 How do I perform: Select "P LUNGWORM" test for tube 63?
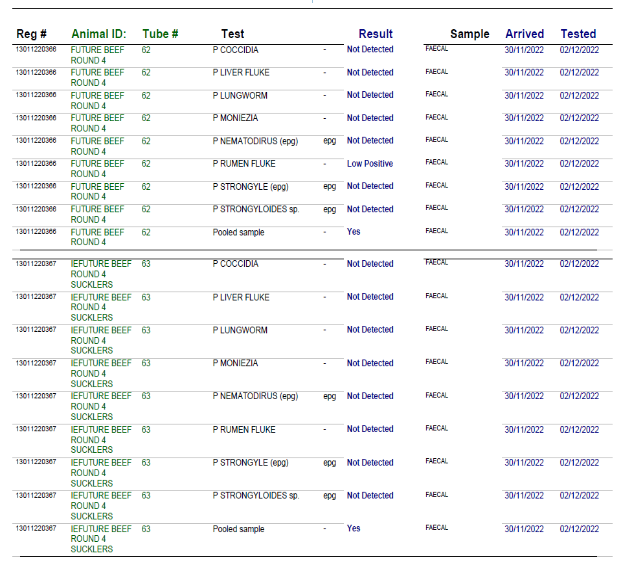[240, 330]
